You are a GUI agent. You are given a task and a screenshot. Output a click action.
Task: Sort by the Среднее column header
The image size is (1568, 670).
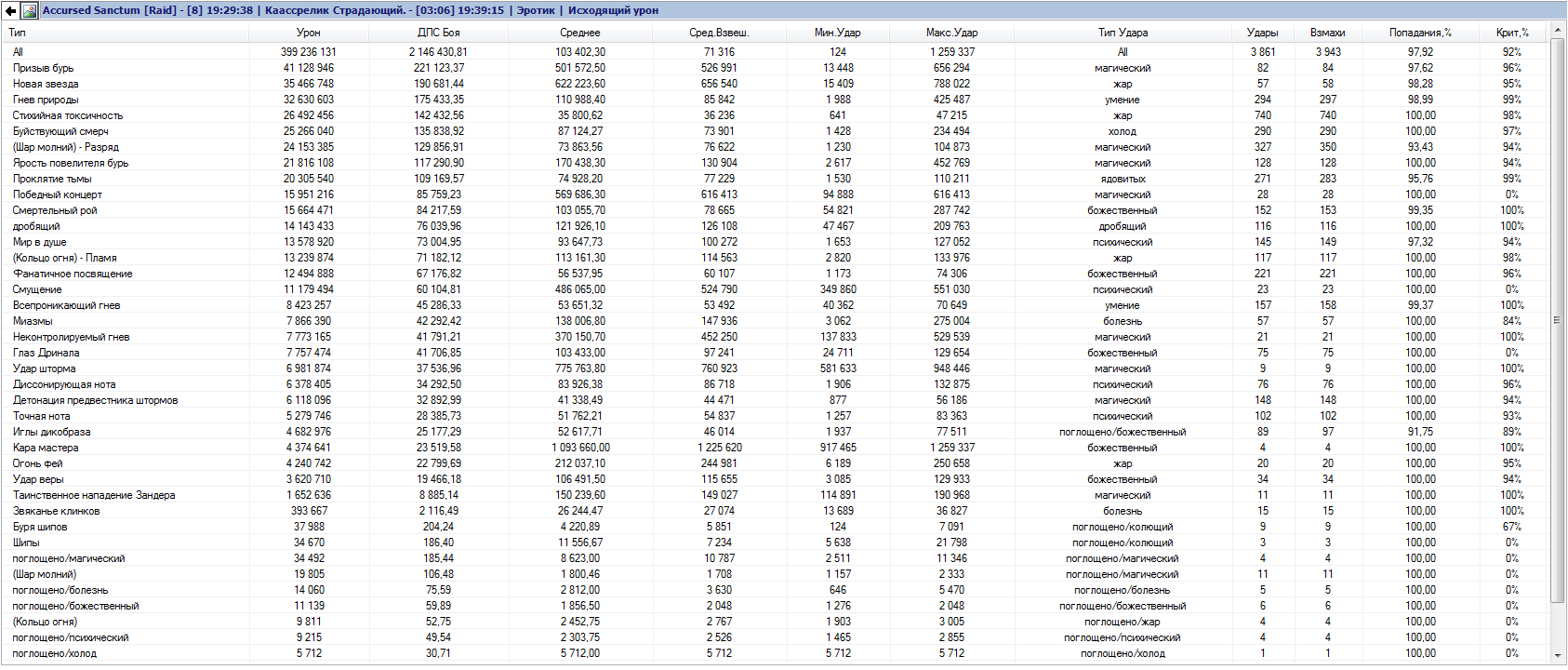pyautogui.click(x=580, y=33)
